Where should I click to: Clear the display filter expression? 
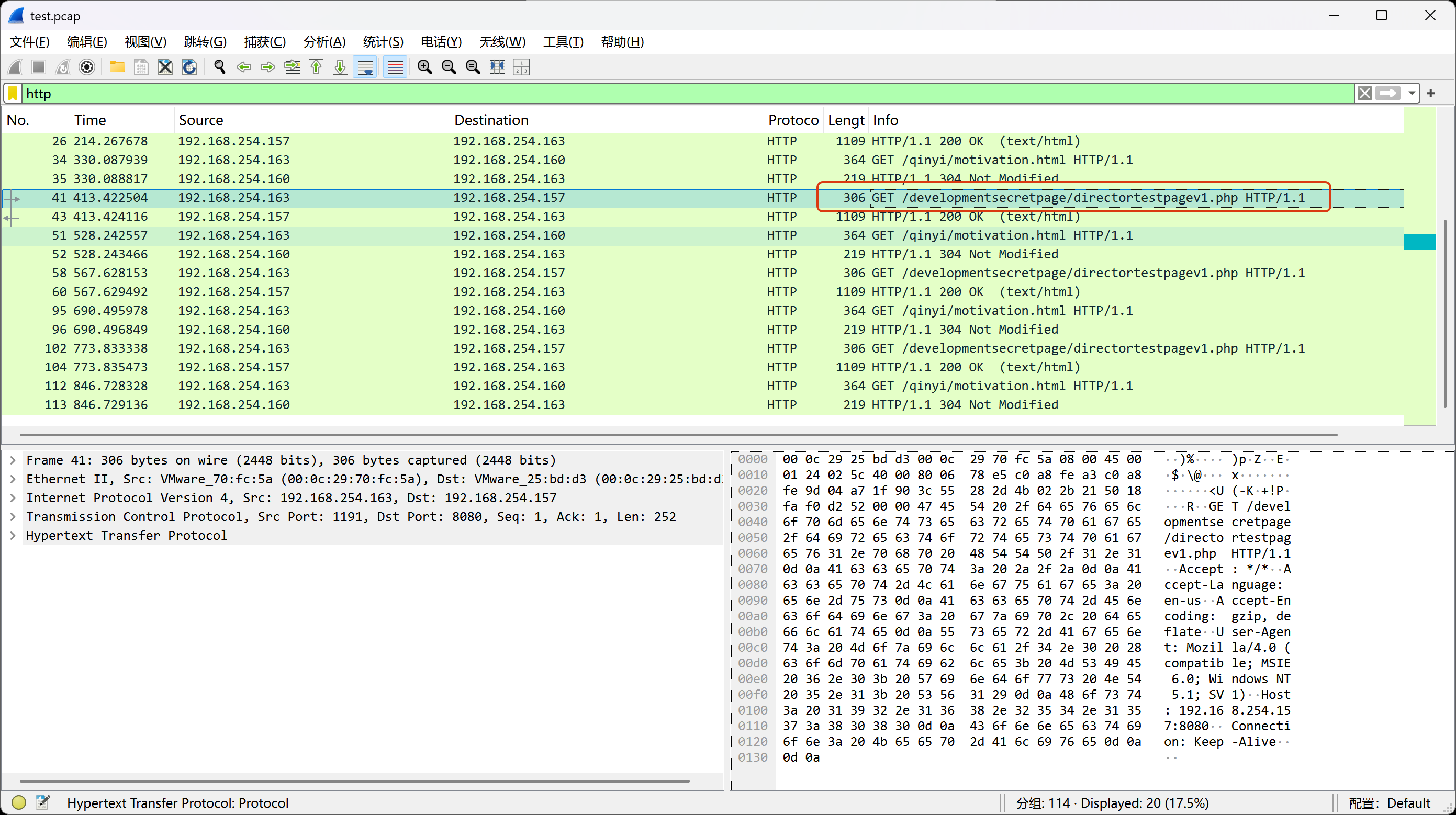(x=1364, y=93)
